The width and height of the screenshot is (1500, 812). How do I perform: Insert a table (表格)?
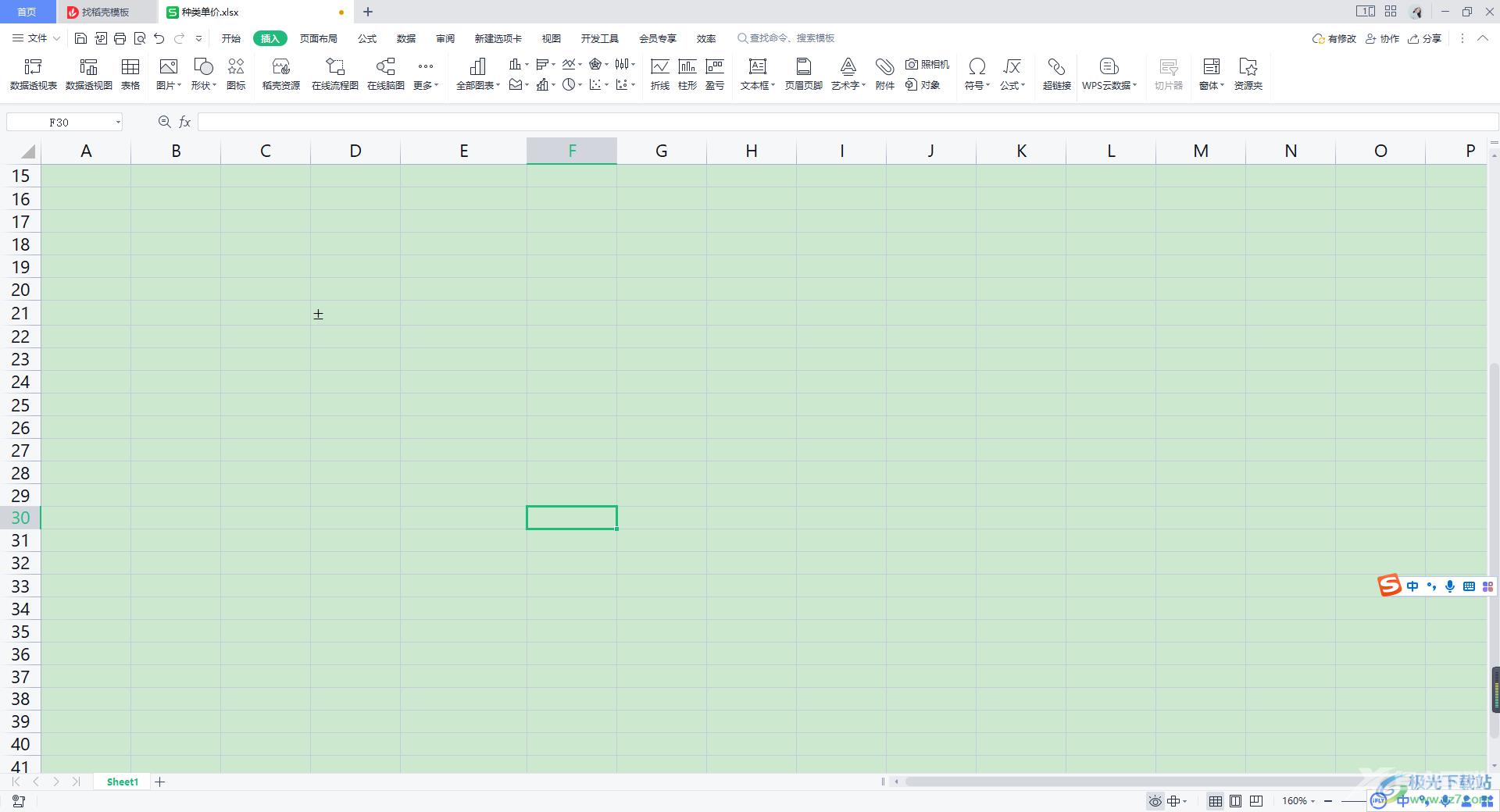point(130,74)
